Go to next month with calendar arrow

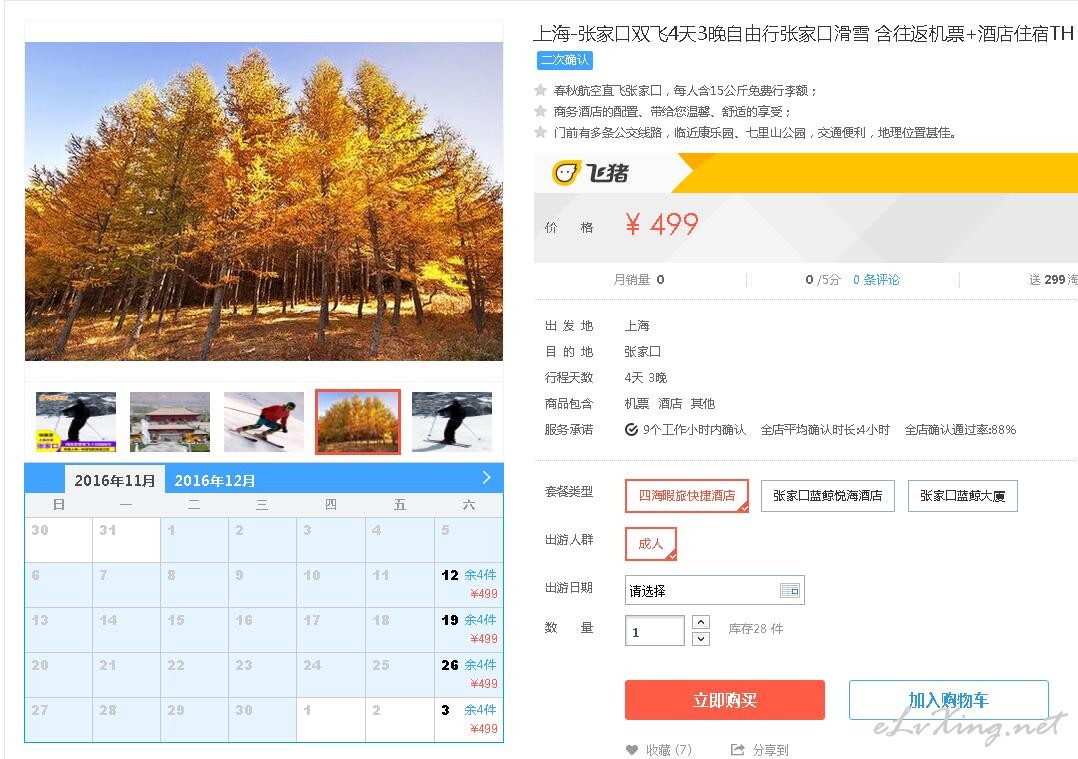(x=487, y=477)
